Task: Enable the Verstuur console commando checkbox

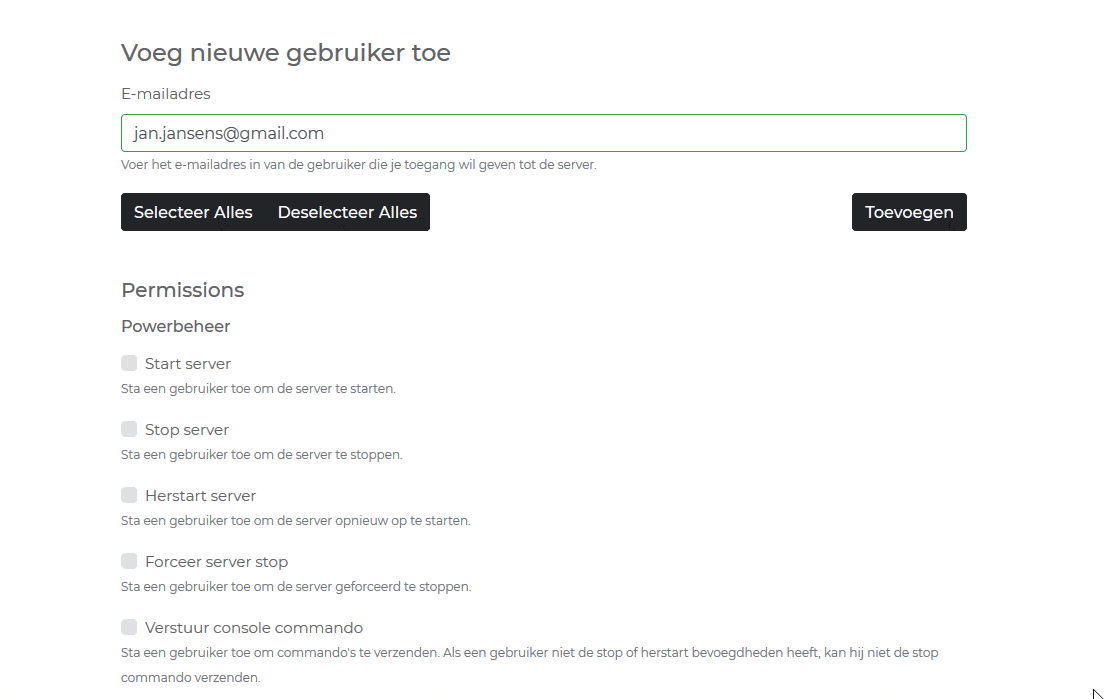Action: click(129, 627)
